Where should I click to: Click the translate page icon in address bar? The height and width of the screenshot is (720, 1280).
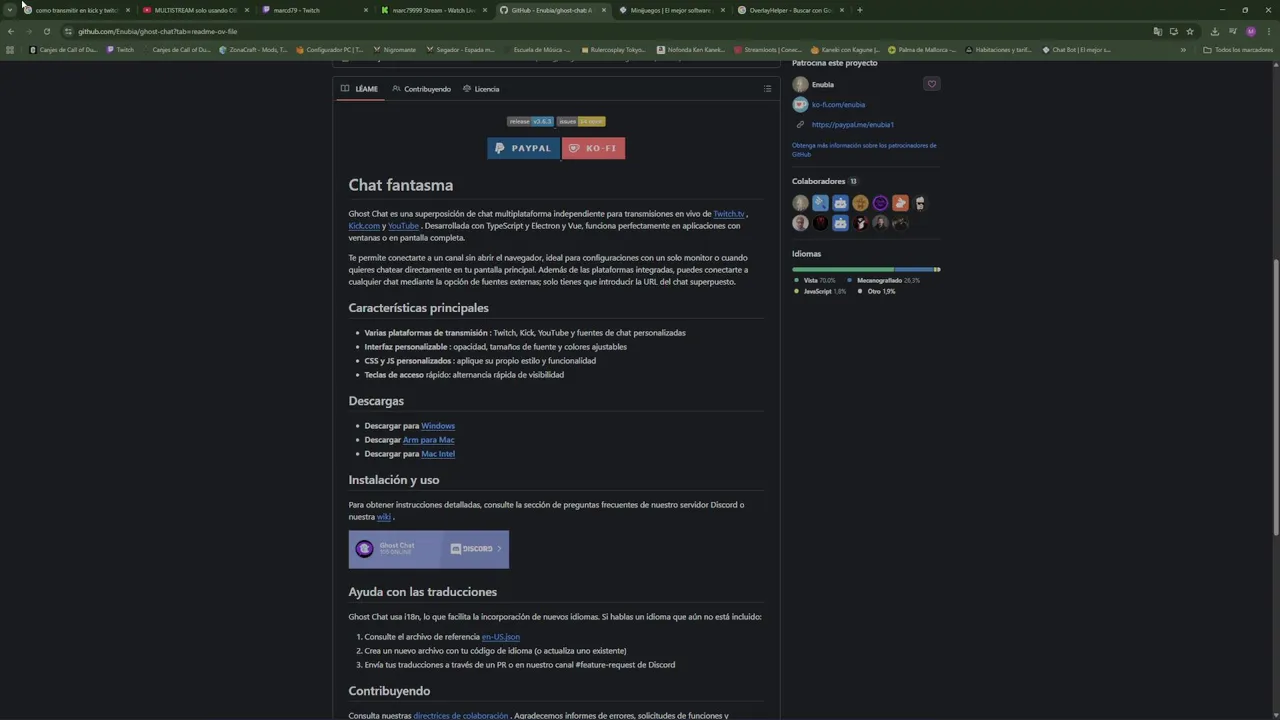[1158, 31]
